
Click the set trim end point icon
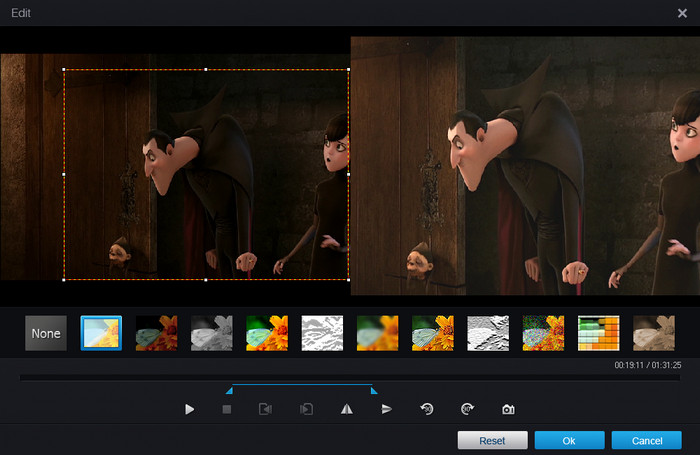click(x=306, y=409)
